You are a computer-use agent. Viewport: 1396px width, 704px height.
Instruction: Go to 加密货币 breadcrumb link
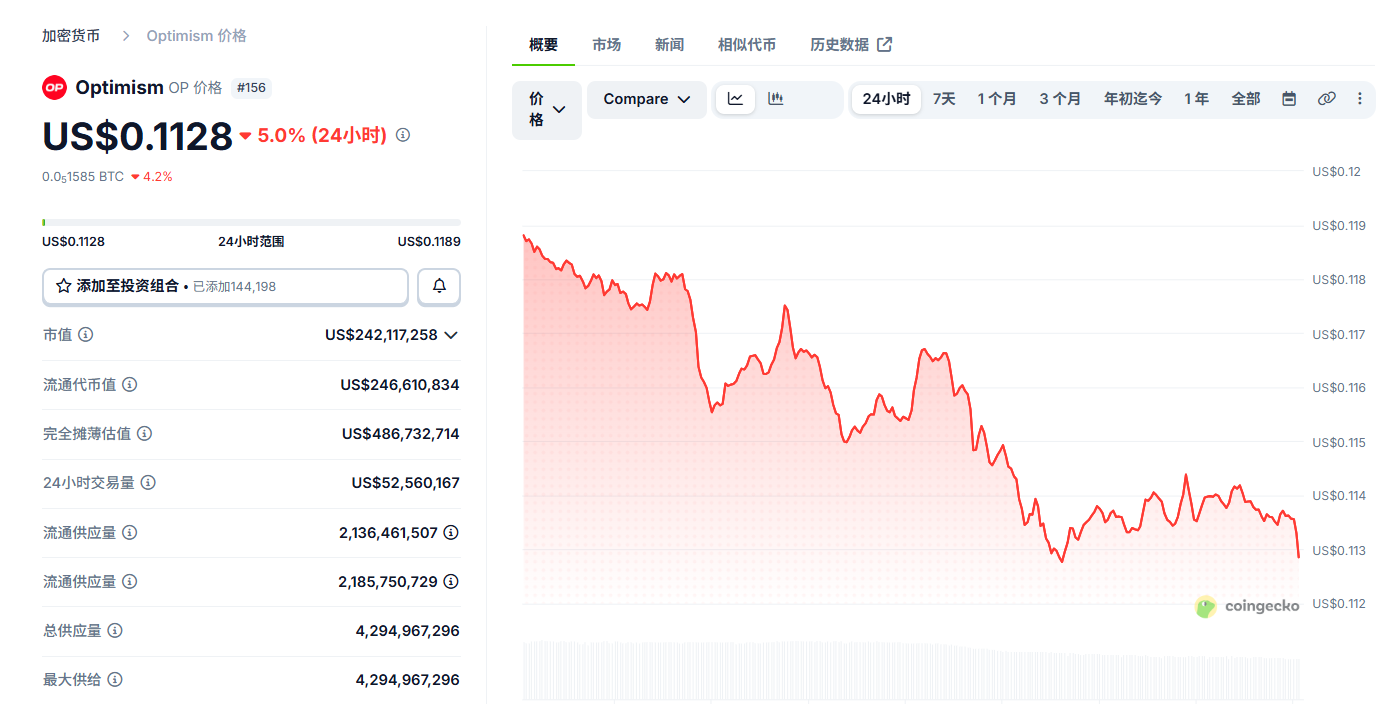click(71, 36)
